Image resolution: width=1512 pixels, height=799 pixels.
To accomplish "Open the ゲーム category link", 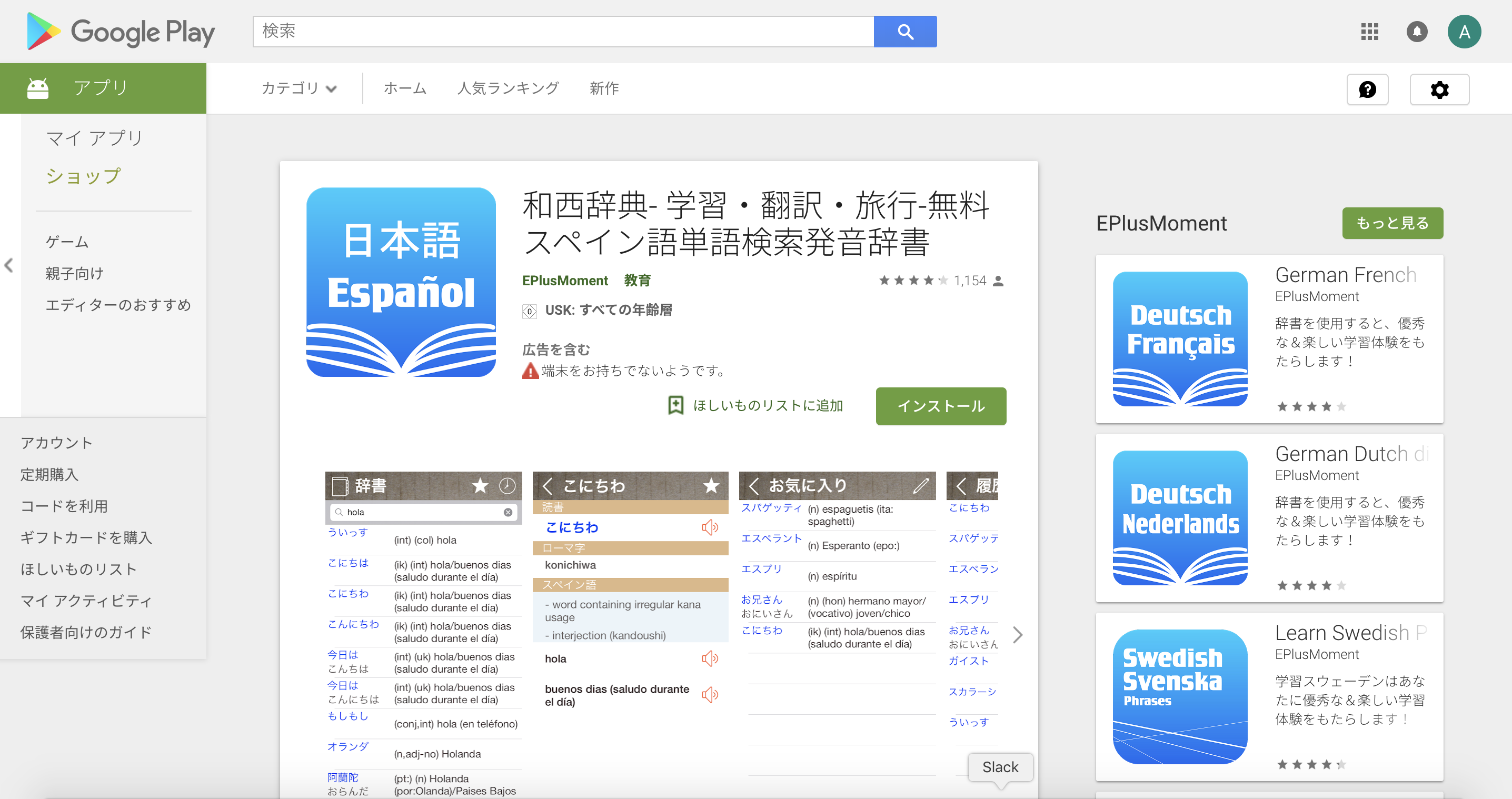I will (67, 242).
